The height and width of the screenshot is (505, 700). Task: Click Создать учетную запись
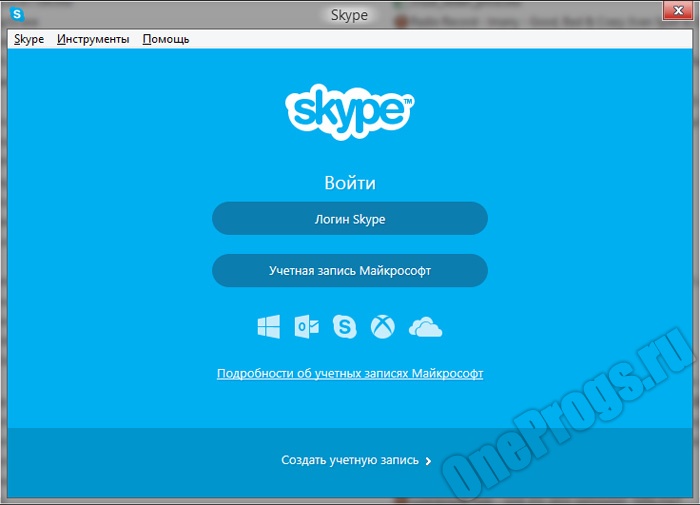pos(350,460)
